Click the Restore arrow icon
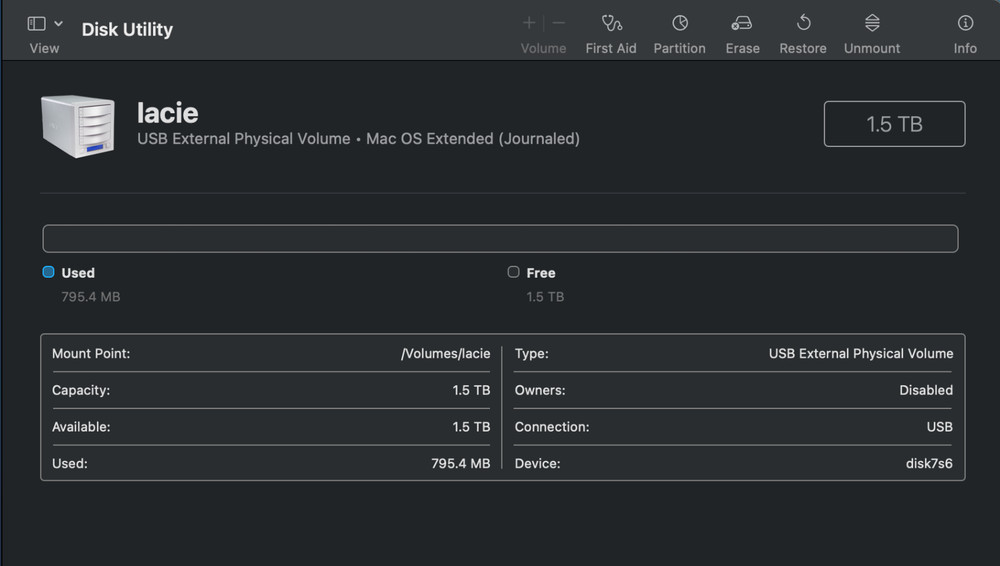 804,23
